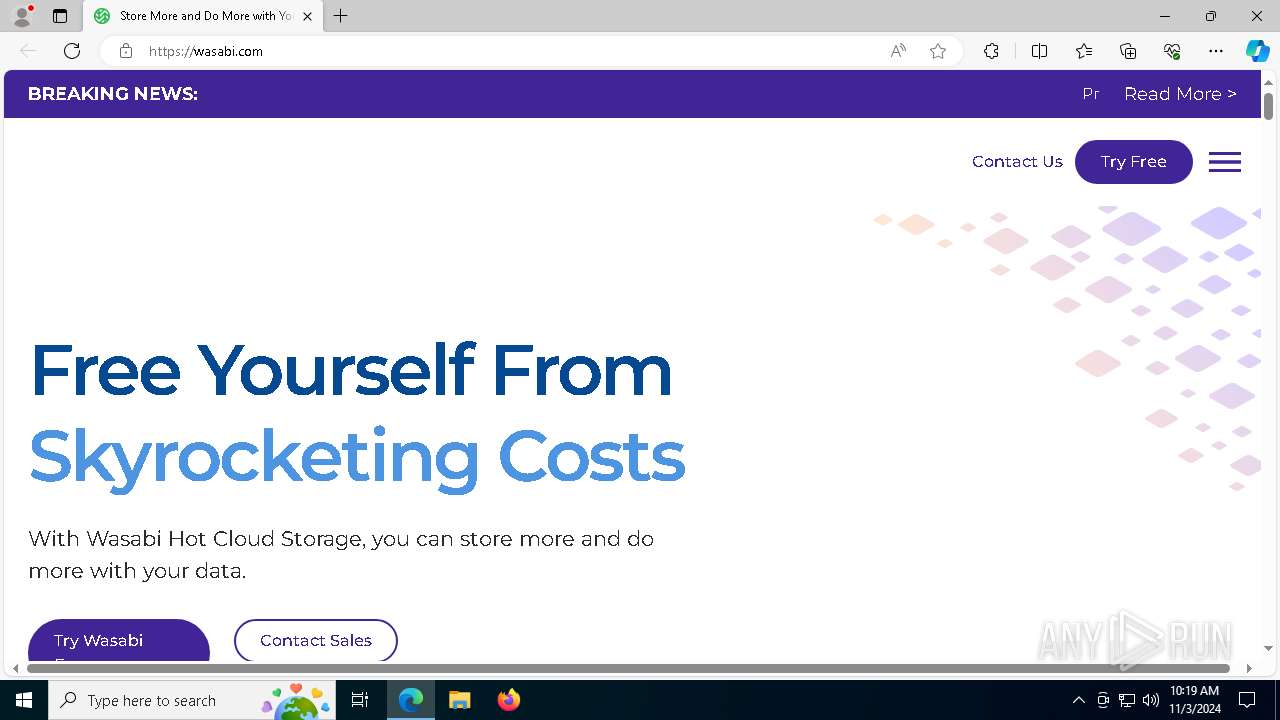Screen dimensions: 1280x720
Task: Click the Try Wasabi button
Action: (119, 641)
